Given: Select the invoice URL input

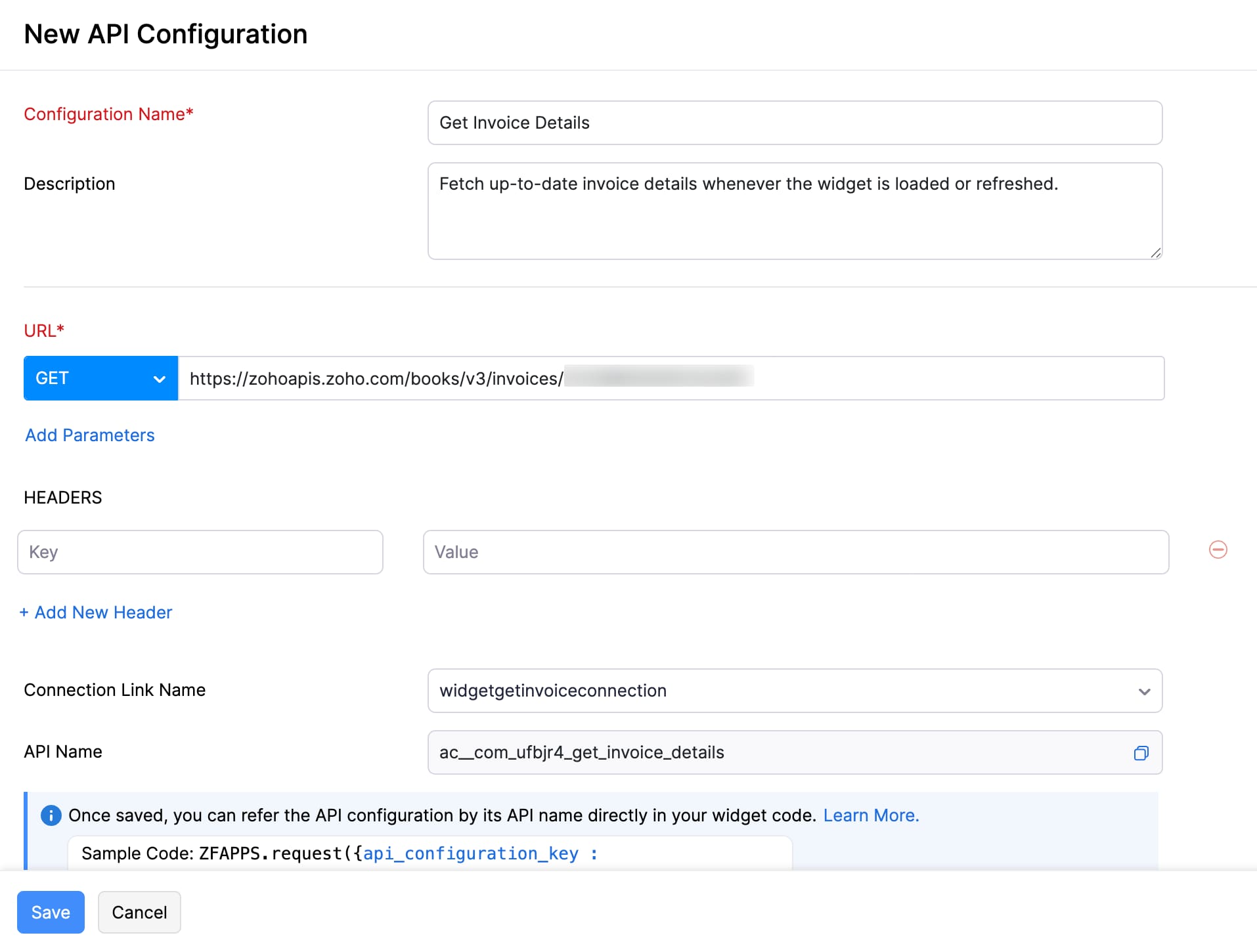Looking at the screenshot, I should pyautogui.click(x=670, y=378).
